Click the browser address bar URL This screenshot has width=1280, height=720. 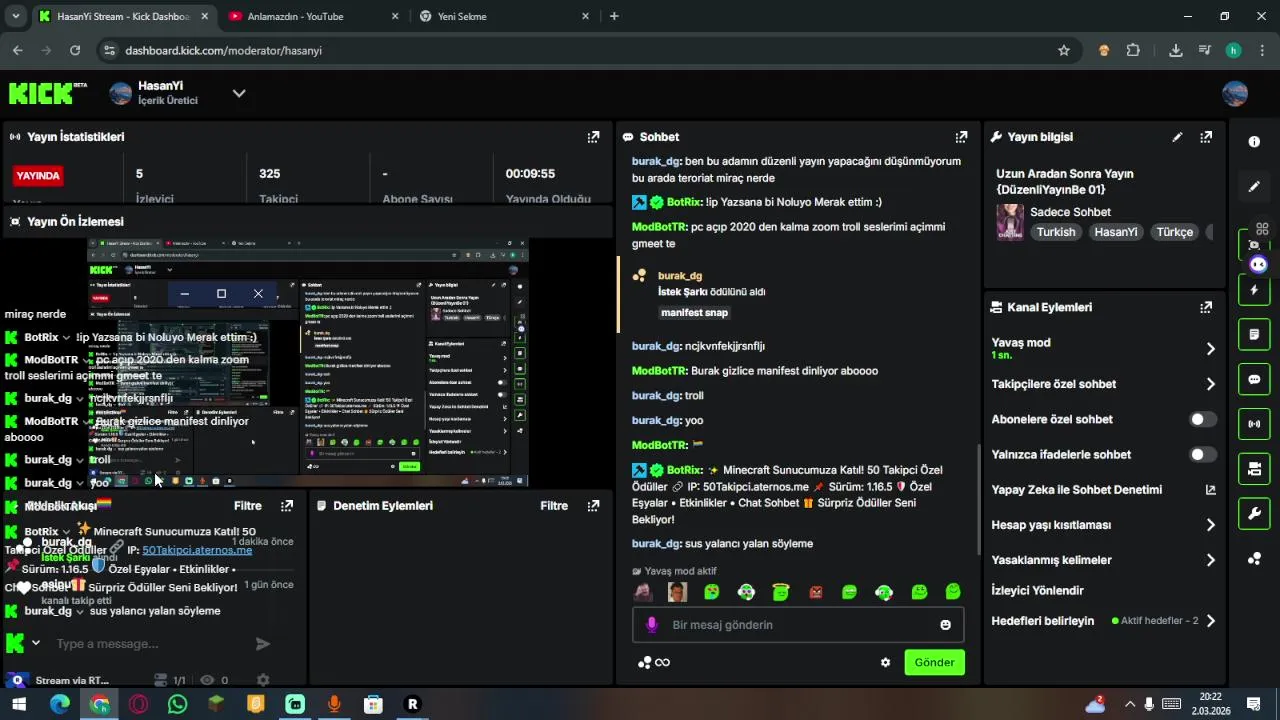[224, 50]
